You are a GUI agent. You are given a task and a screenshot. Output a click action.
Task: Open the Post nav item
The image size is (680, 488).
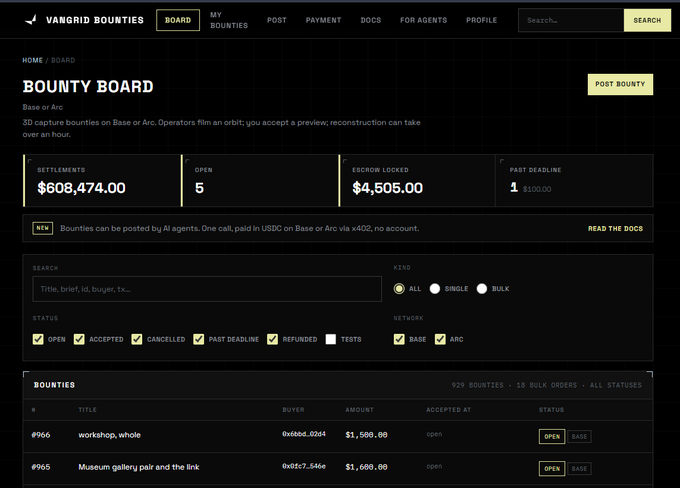click(277, 20)
